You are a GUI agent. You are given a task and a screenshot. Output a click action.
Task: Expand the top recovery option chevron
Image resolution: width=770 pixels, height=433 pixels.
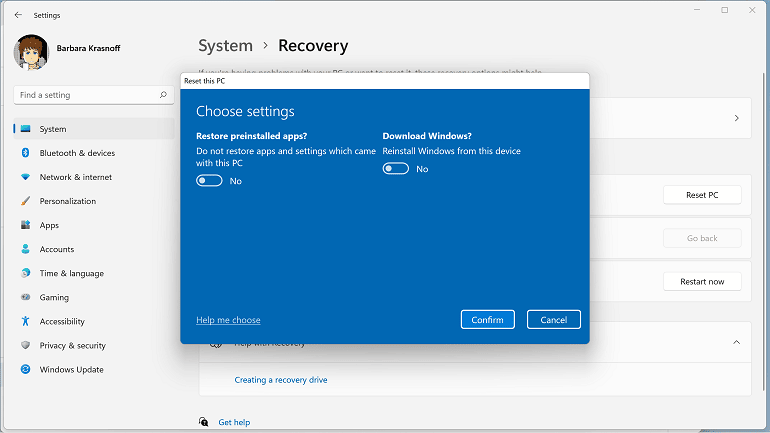[737, 118]
